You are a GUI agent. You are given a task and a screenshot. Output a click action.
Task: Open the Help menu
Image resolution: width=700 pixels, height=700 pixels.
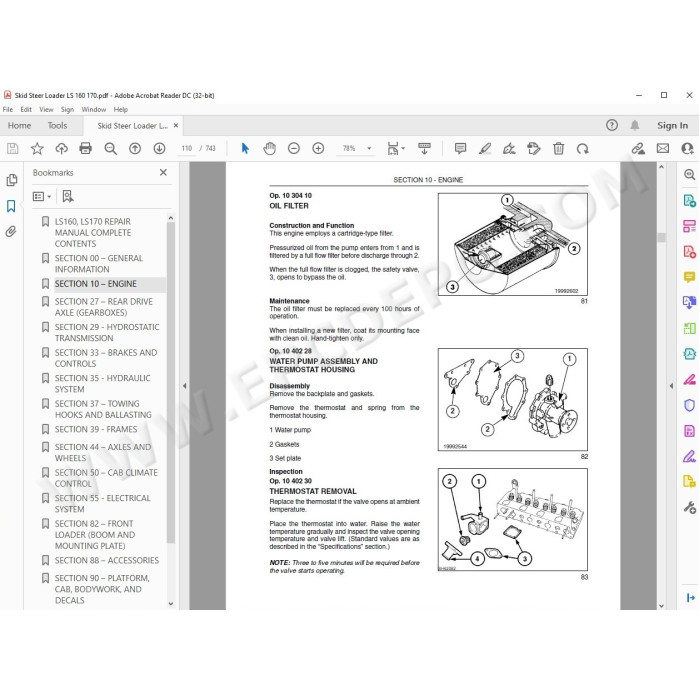pos(121,109)
